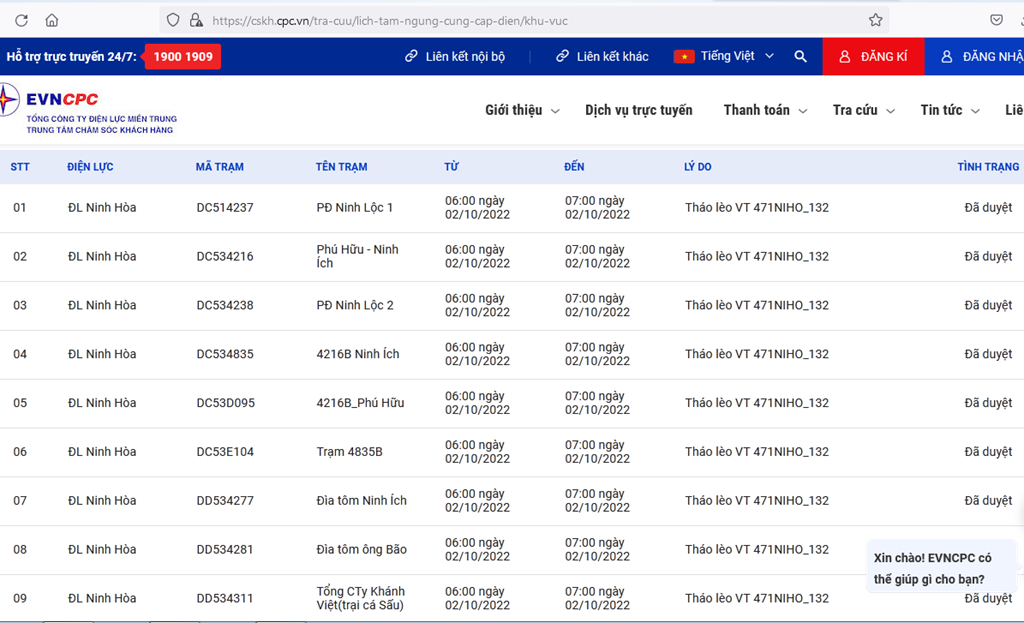Open the site search magnifier icon
The image size is (1024, 623).
tap(800, 57)
